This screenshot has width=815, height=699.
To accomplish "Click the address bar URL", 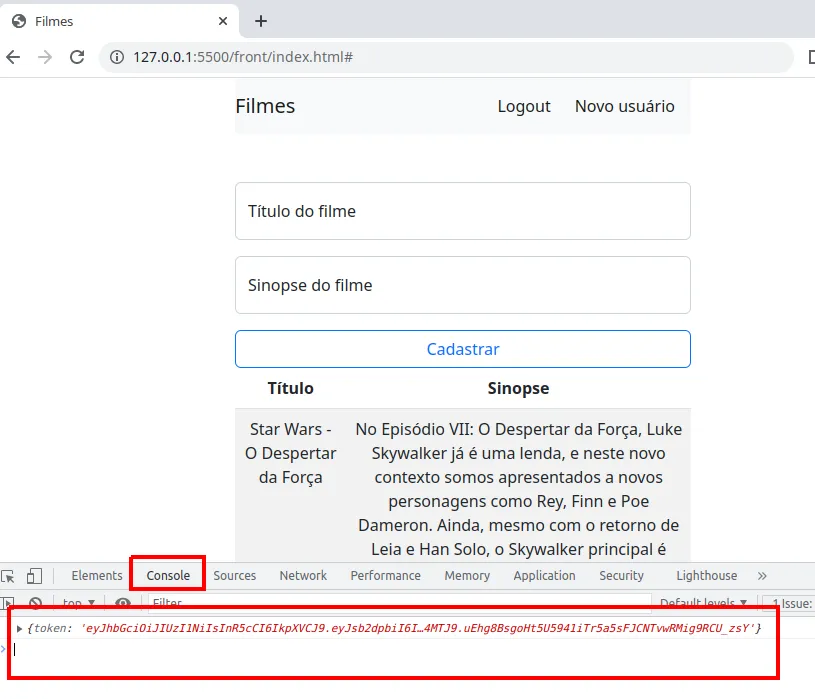I will point(243,57).
